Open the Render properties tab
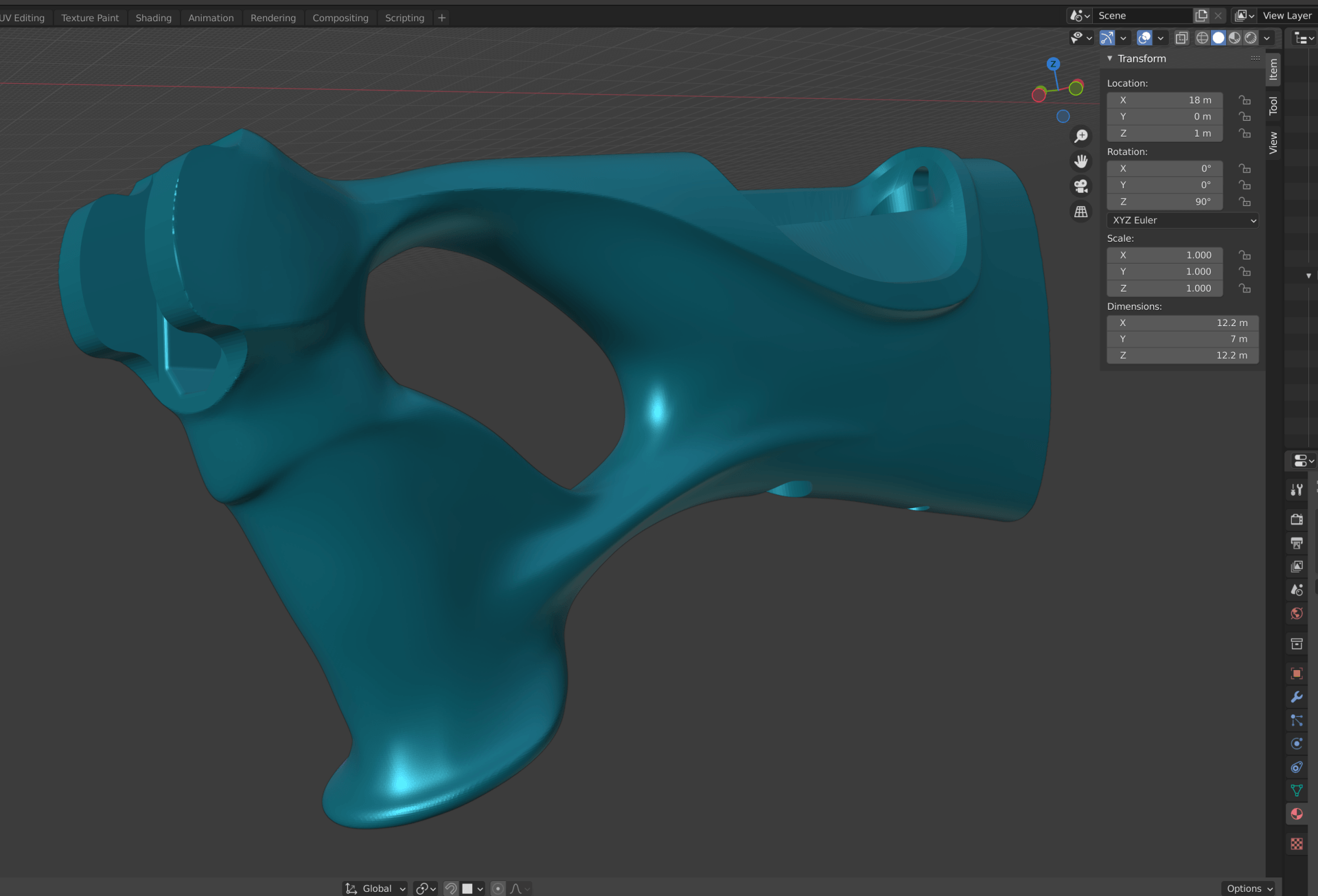The image size is (1318, 896). [x=1296, y=519]
